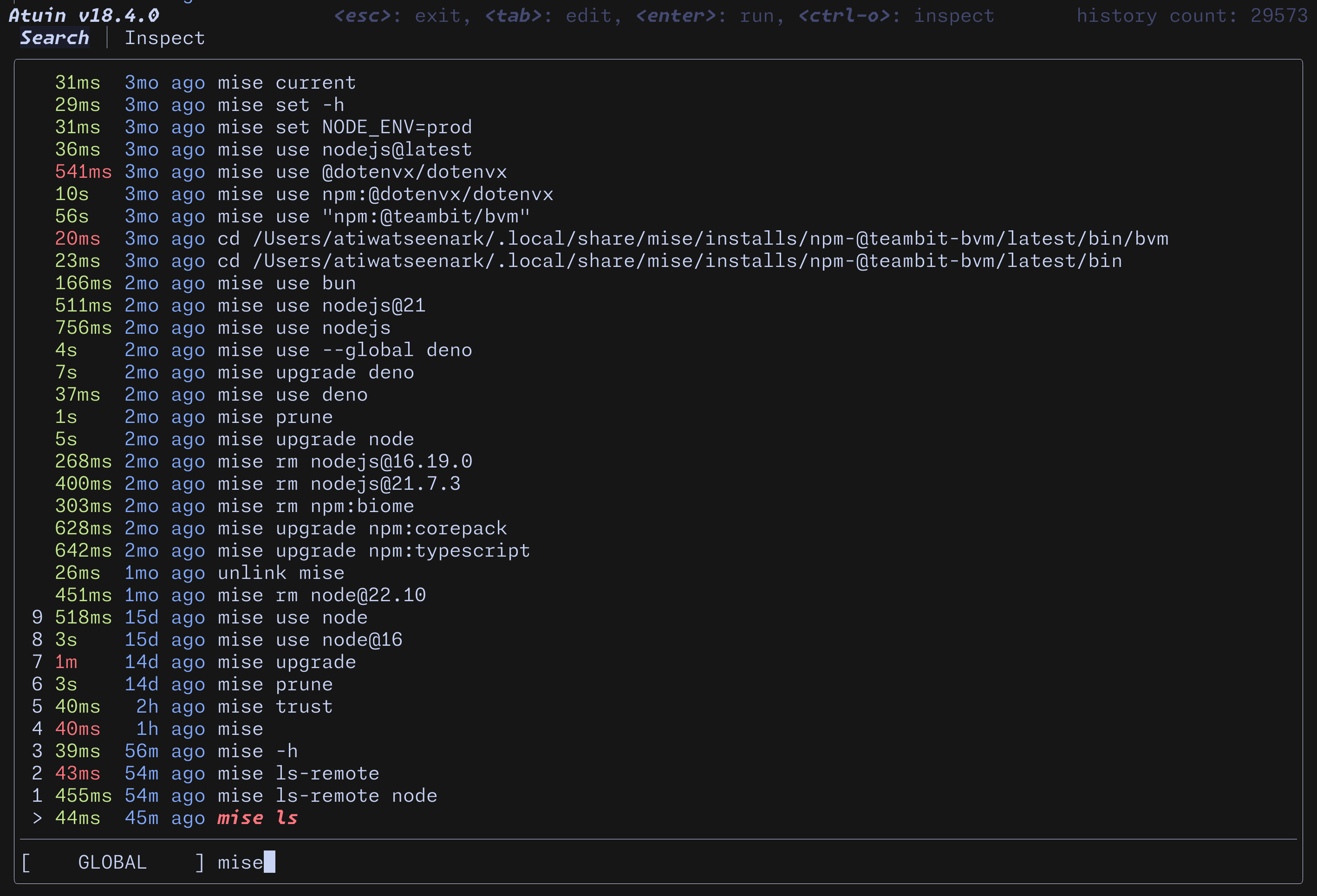Select the 'mise use nodejs@latest' entry

pos(344,149)
